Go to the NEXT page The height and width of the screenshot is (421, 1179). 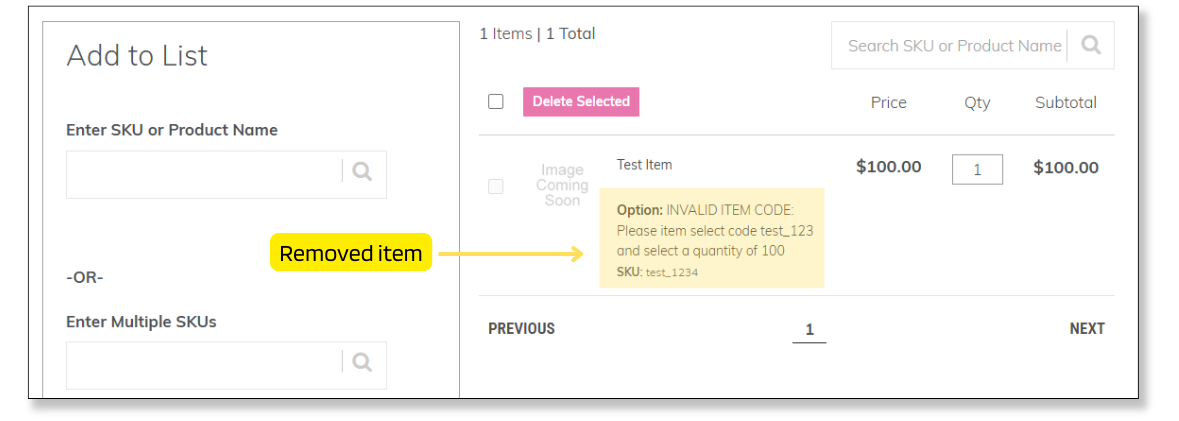[x=1087, y=329]
